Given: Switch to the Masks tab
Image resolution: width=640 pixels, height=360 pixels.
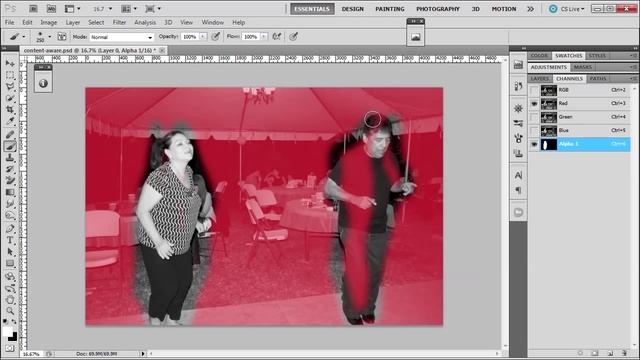Looking at the screenshot, I should pos(582,67).
